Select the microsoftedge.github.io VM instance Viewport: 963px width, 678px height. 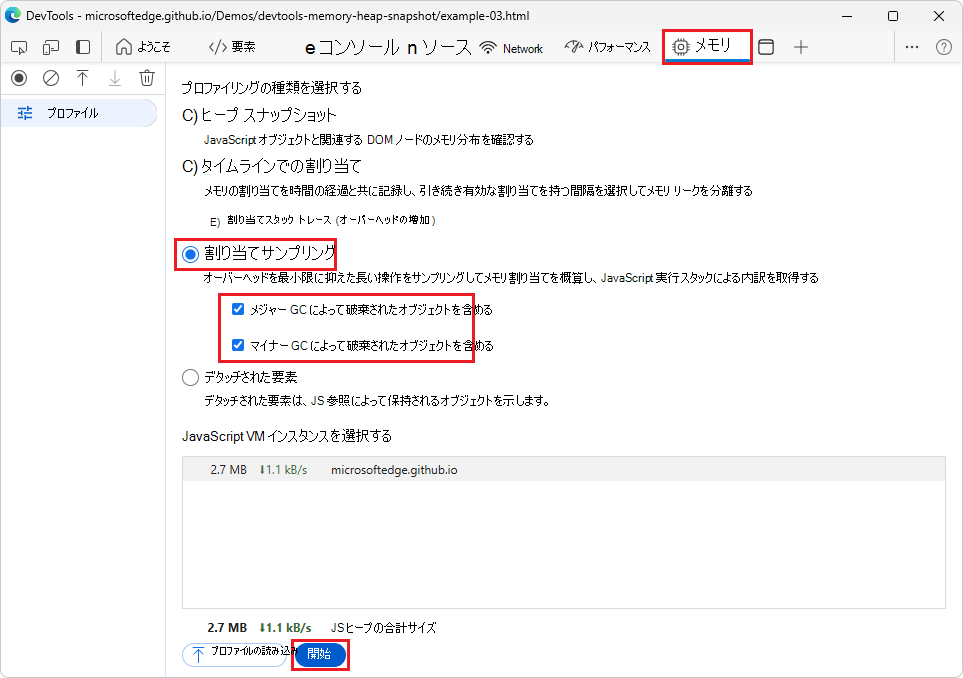click(400, 469)
